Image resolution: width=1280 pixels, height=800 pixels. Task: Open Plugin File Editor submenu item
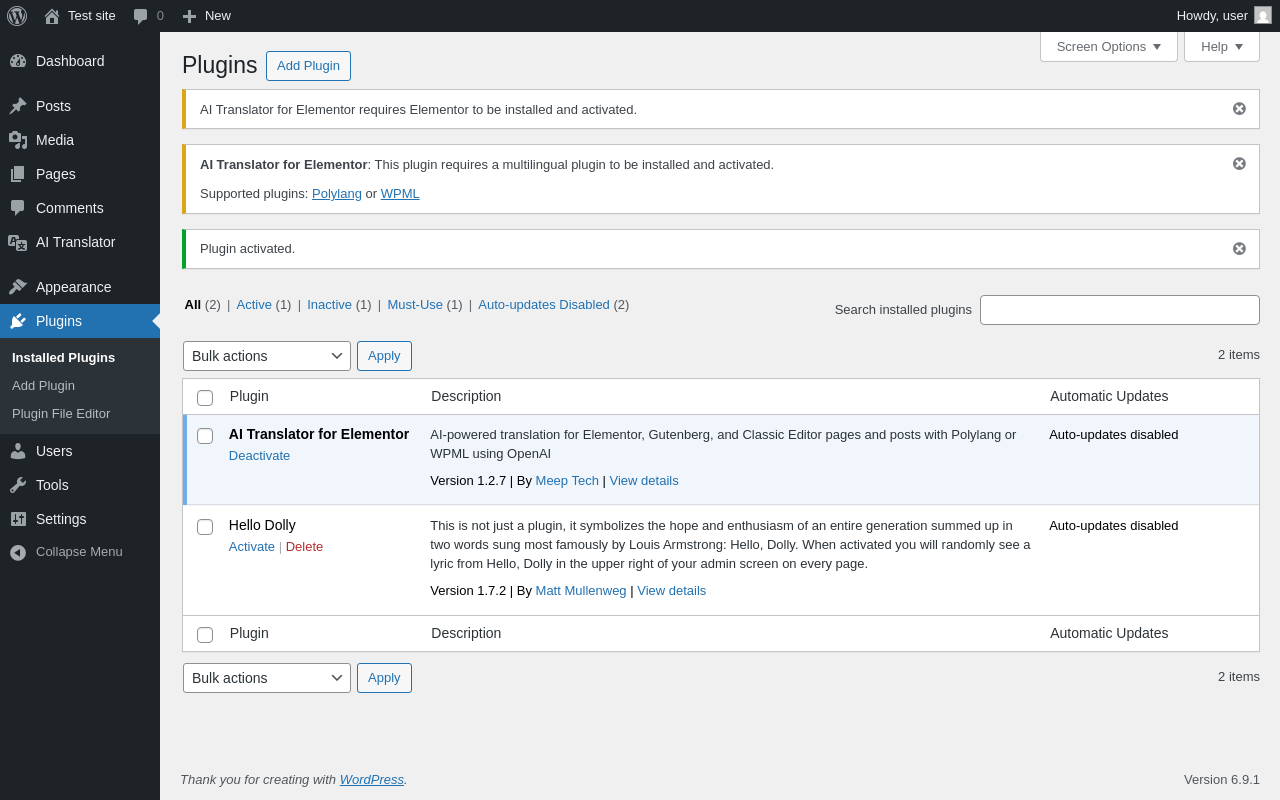[61, 414]
